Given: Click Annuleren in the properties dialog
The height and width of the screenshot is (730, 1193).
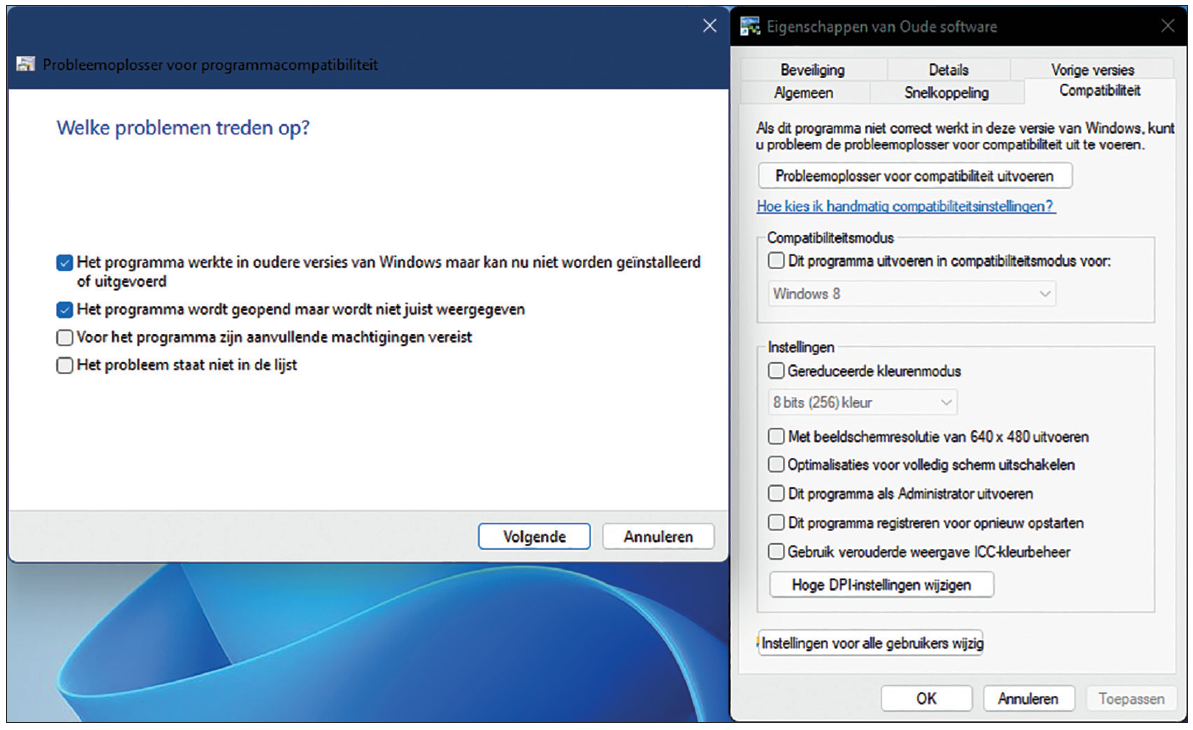Looking at the screenshot, I should pyautogui.click(x=1028, y=699).
